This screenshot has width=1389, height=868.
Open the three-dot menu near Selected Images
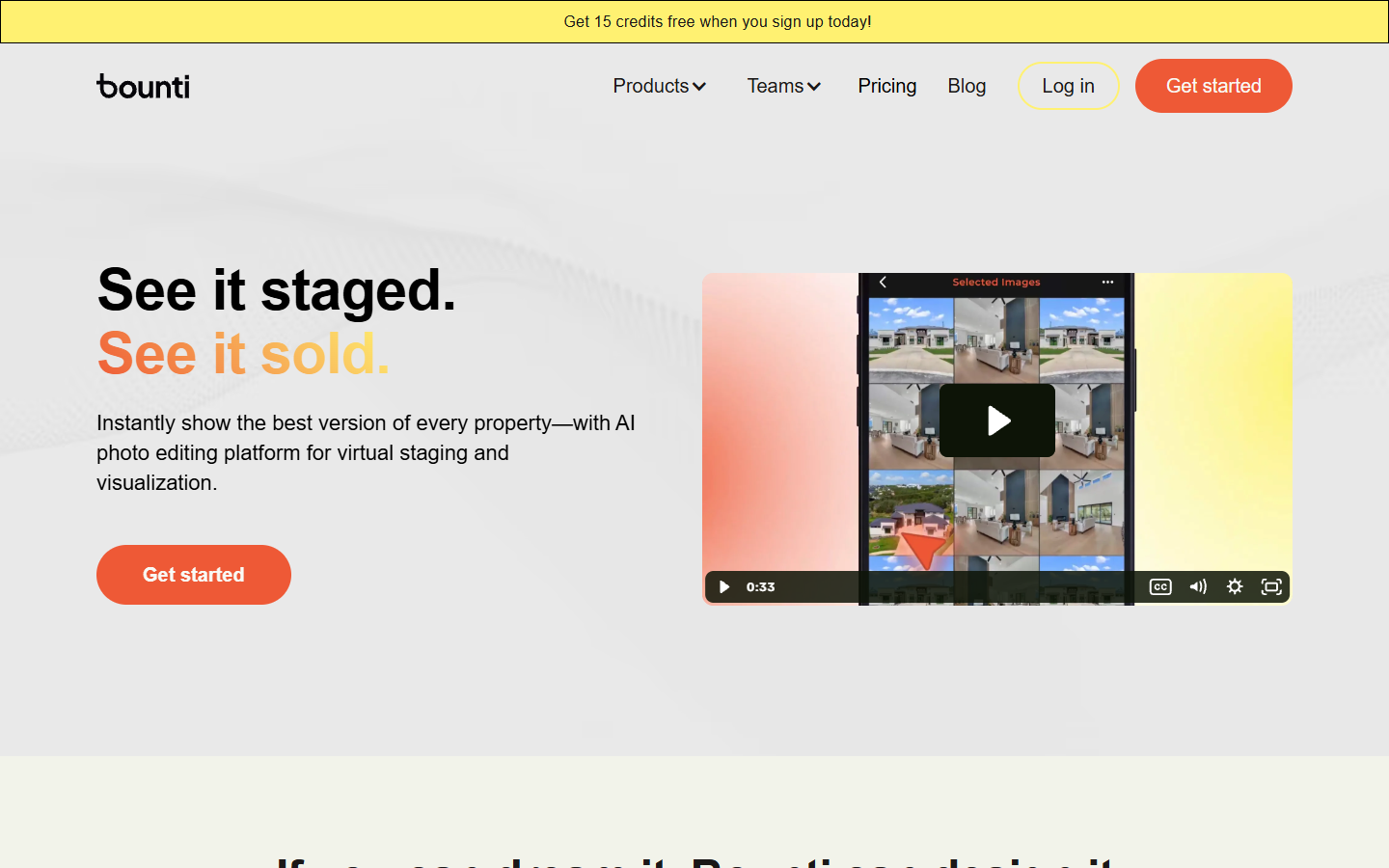pyautogui.click(x=1107, y=282)
